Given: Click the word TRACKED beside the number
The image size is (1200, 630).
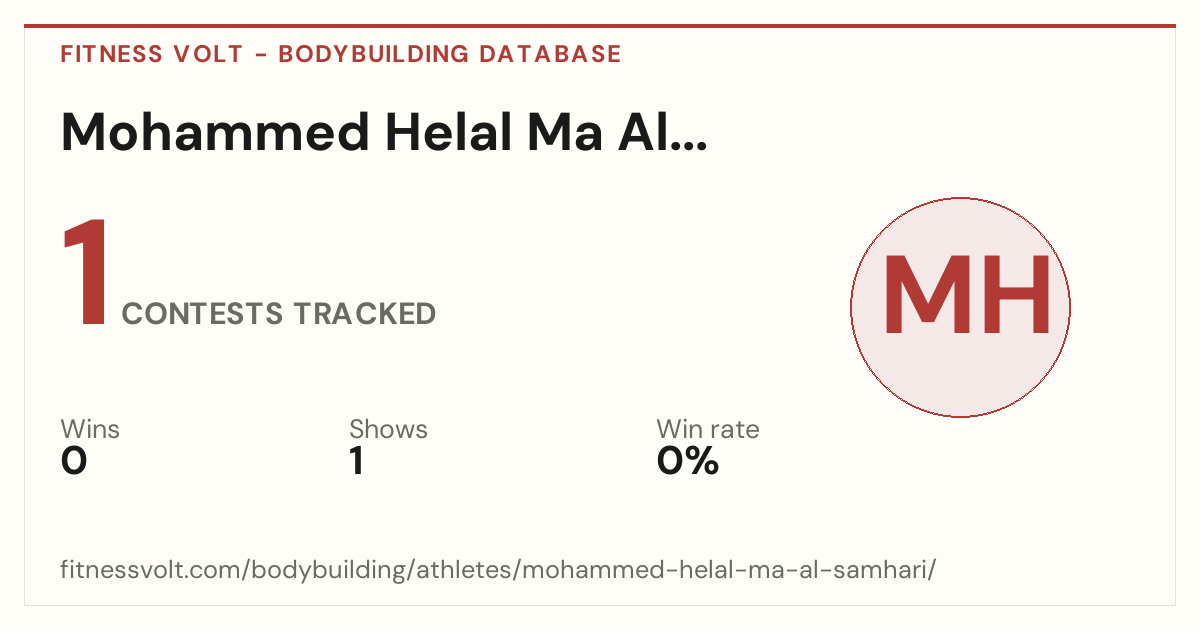Looking at the screenshot, I should (x=364, y=314).
